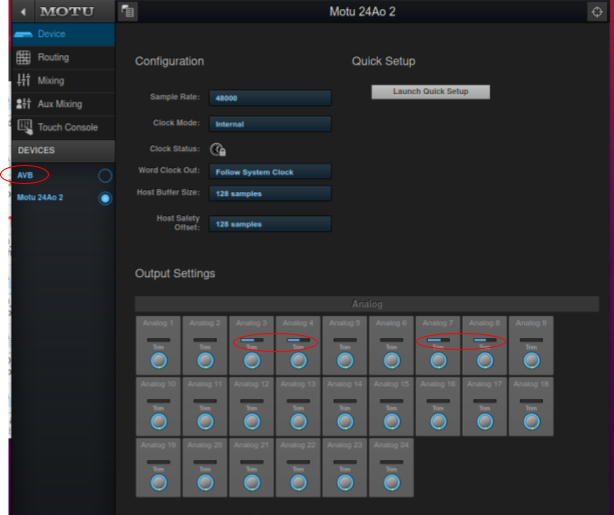614x515 pixels.
Task: Click the Analog 7 trim knob
Action: pyautogui.click(x=438, y=361)
